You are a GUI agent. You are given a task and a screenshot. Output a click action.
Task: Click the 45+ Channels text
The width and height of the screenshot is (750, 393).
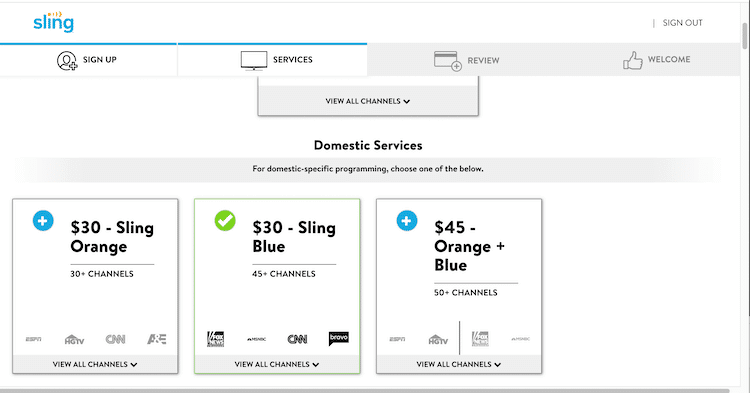pos(284,274)
